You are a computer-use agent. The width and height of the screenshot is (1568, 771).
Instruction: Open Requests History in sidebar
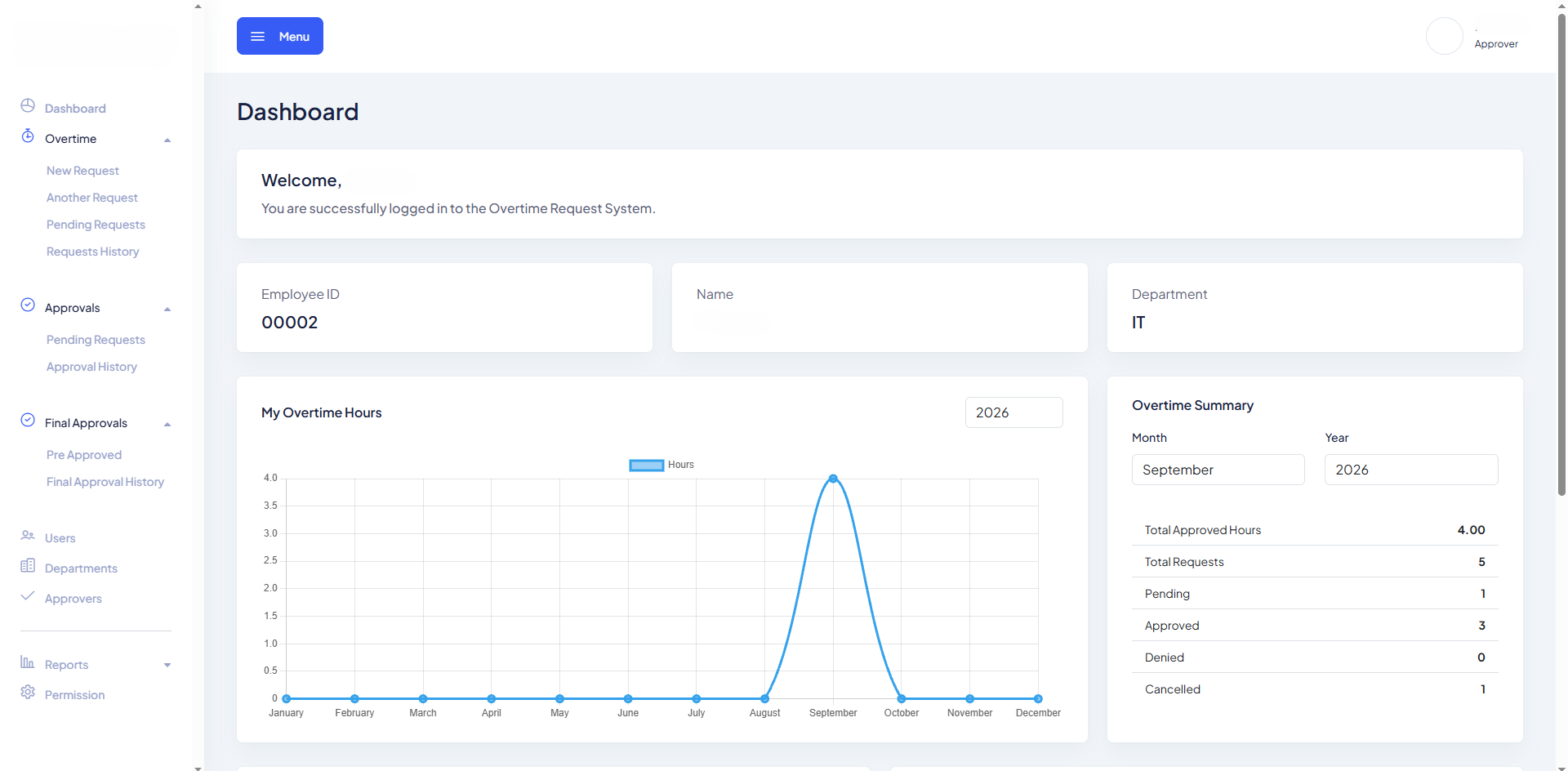pos(92,252)
